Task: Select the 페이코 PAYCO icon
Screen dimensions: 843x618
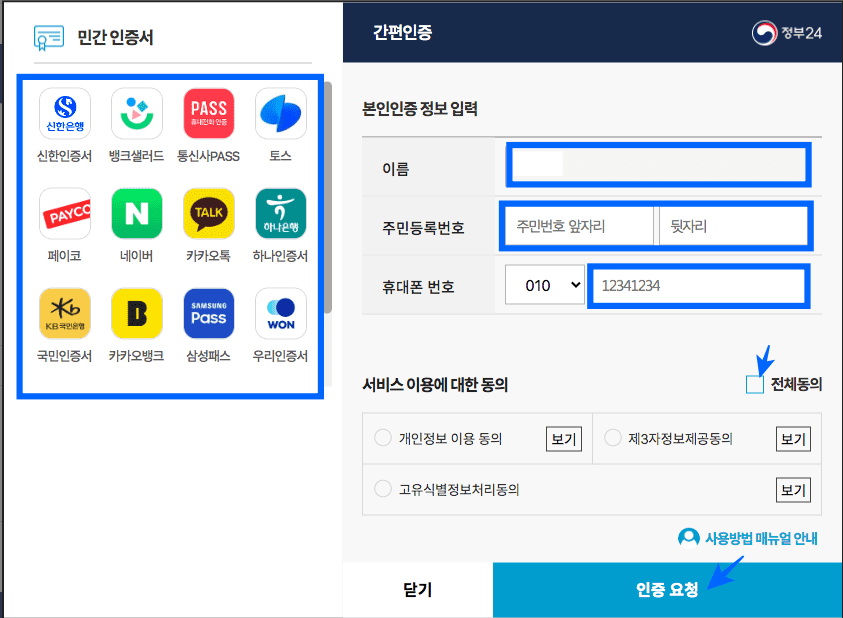Action: tap(65, 214)
